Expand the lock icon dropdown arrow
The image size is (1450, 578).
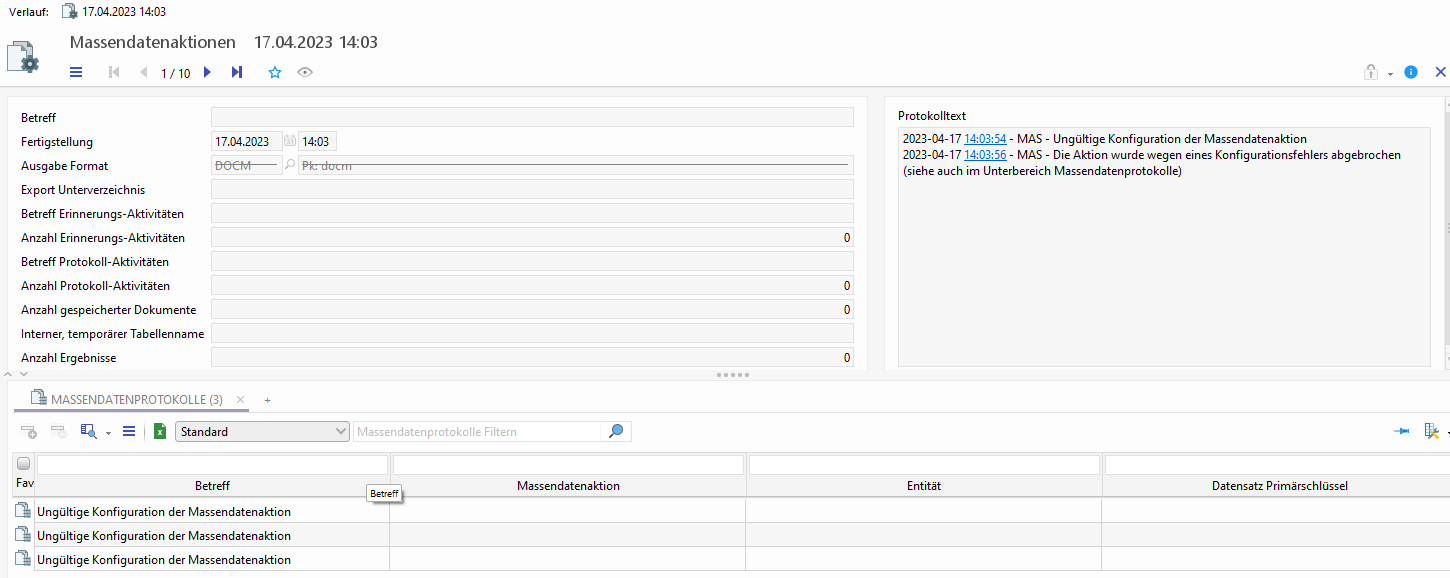(1390, 74)
